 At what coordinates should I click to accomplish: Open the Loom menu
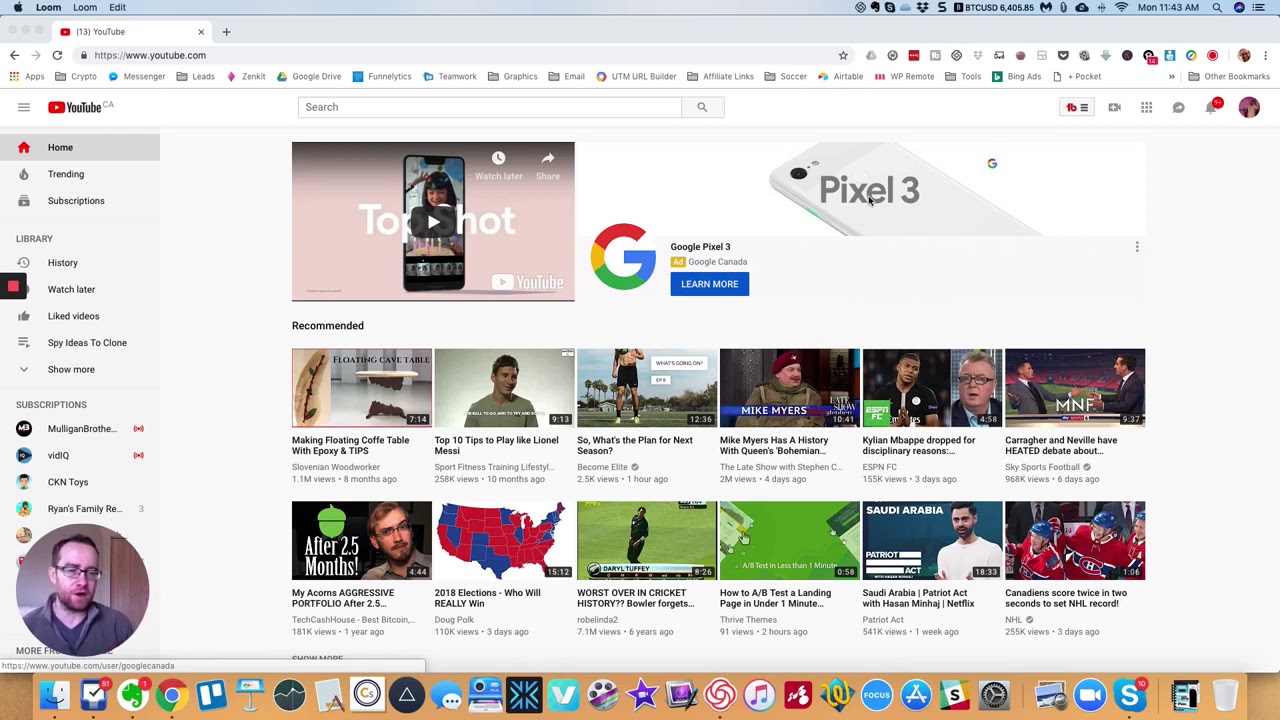point(85,7)
